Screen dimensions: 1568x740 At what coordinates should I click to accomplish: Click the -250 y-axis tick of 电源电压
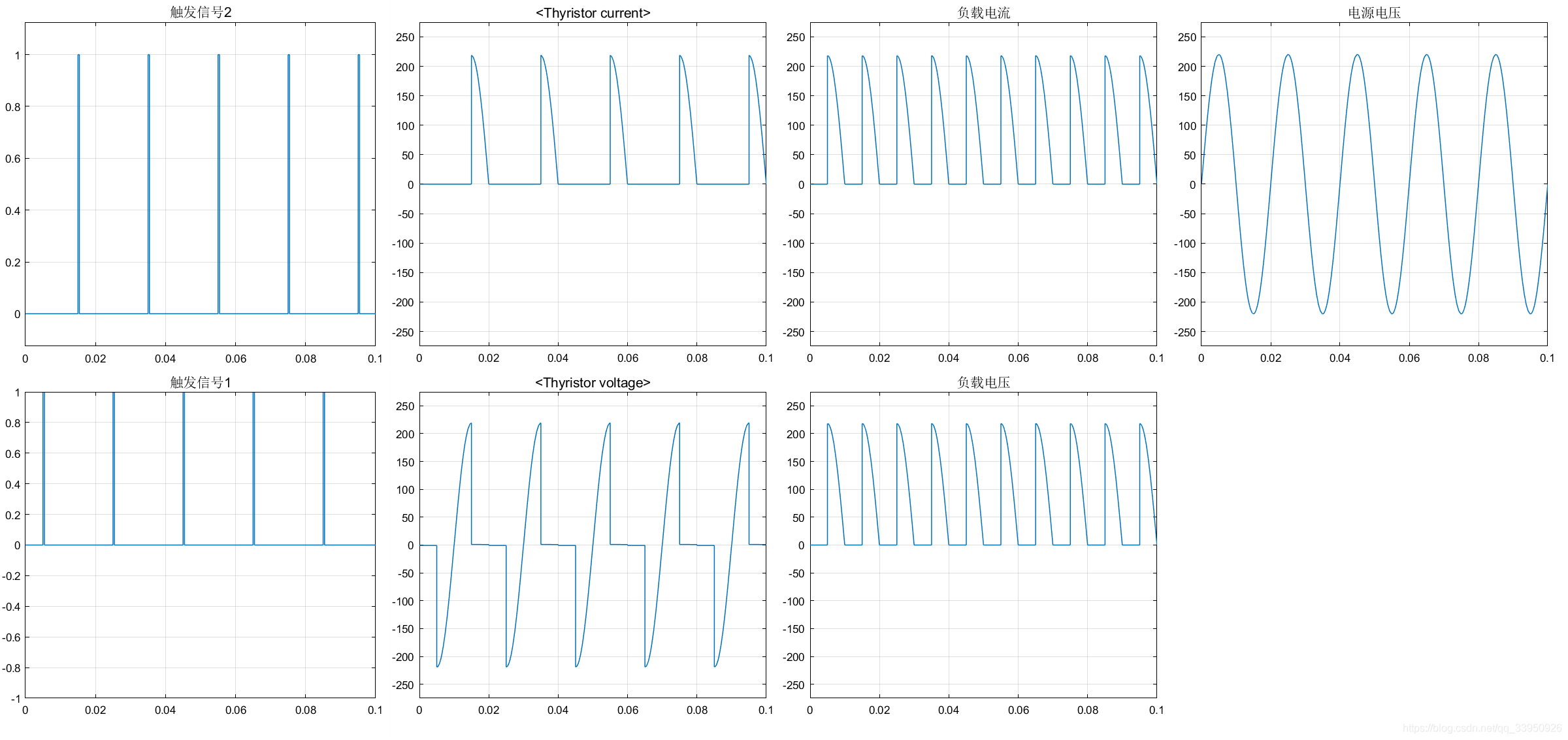click(x=1184, y=332)
